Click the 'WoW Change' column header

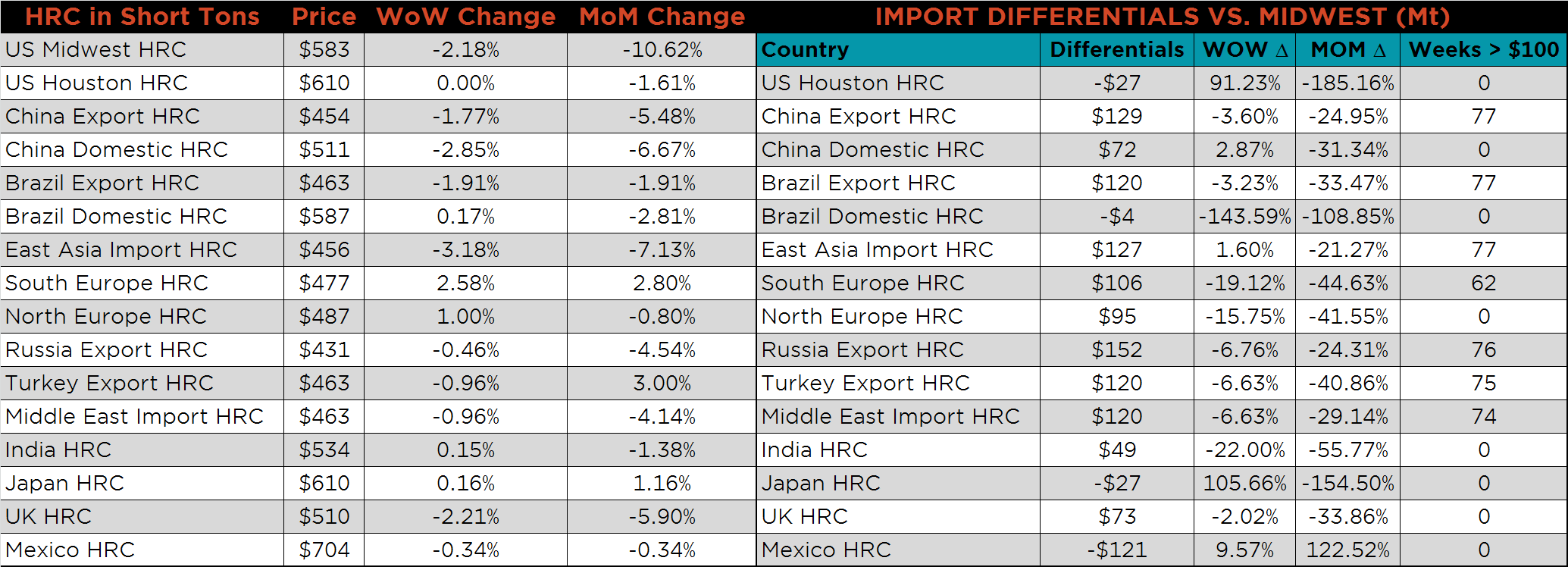465,17
